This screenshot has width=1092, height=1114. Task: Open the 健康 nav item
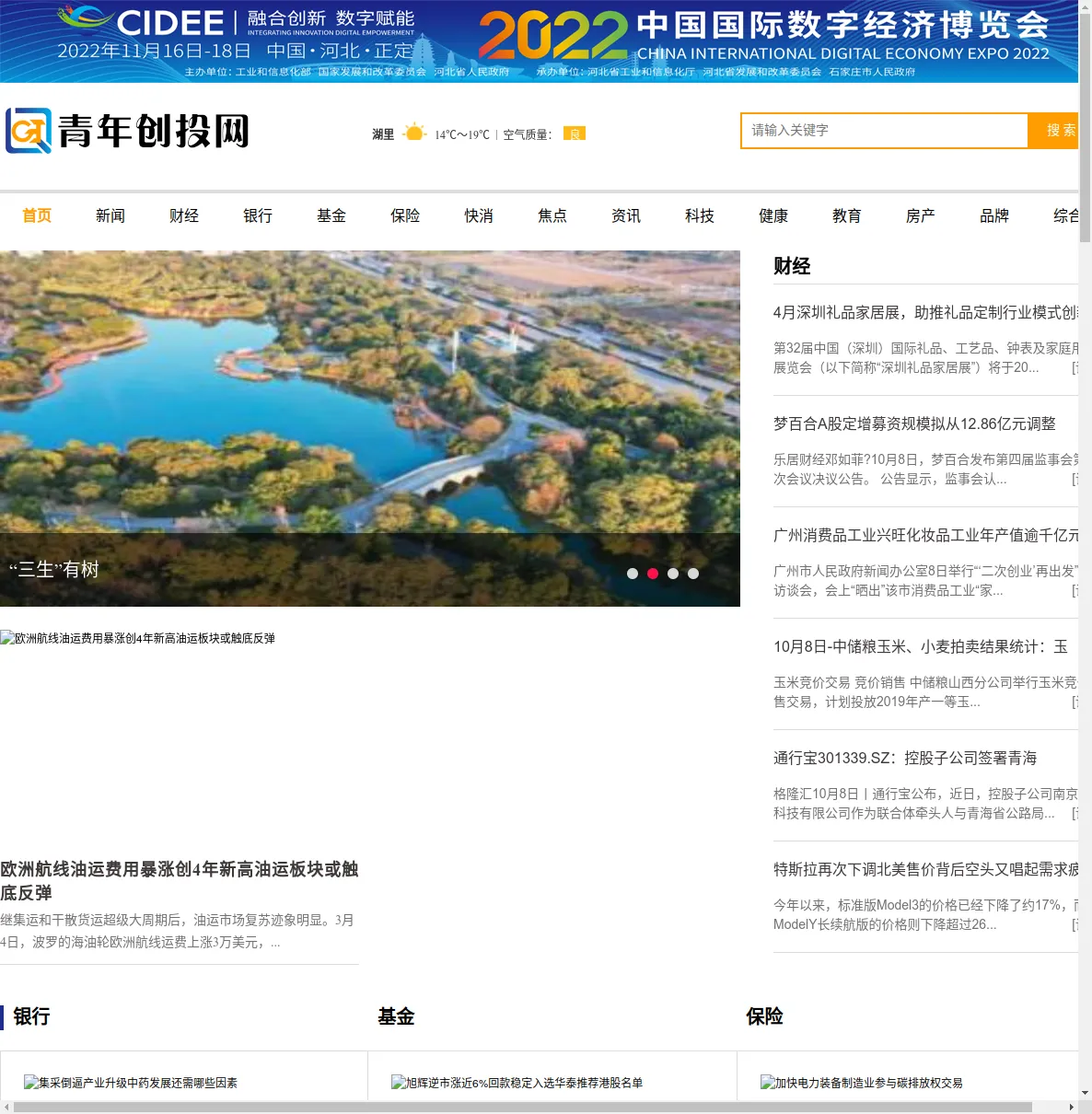(x=773, y=215)
